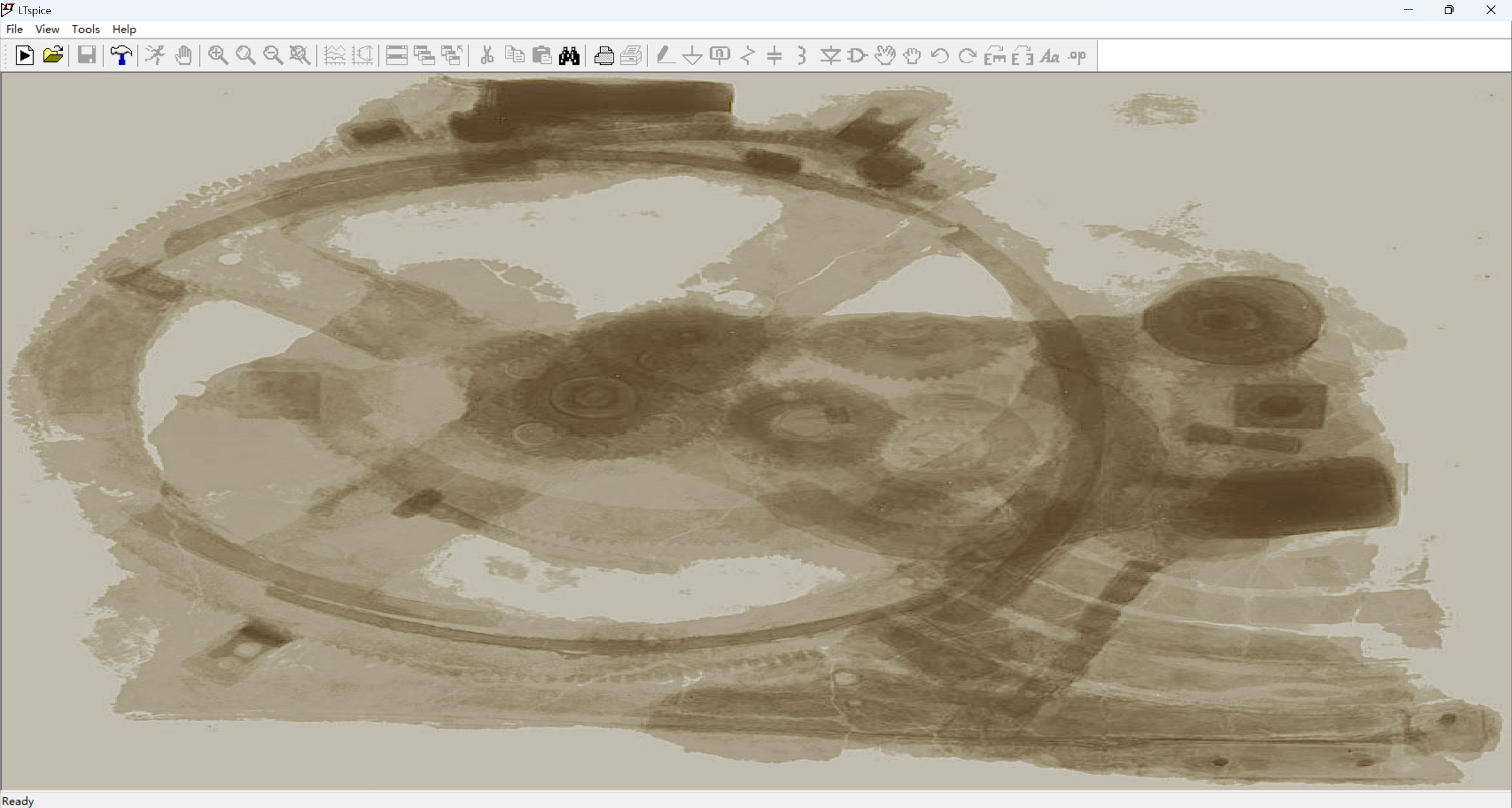Click the Find binoculars icon

pos(569,56)
